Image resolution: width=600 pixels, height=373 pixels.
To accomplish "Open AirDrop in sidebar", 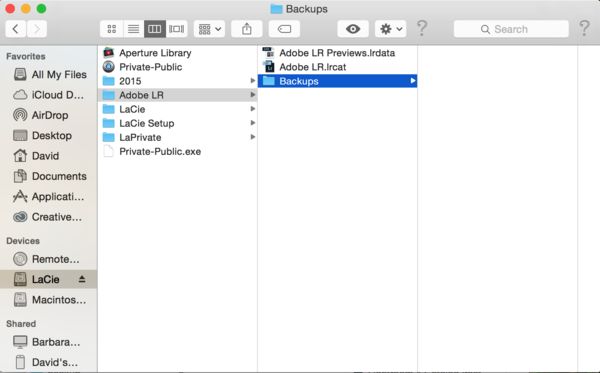I will (x=49, y=115).
